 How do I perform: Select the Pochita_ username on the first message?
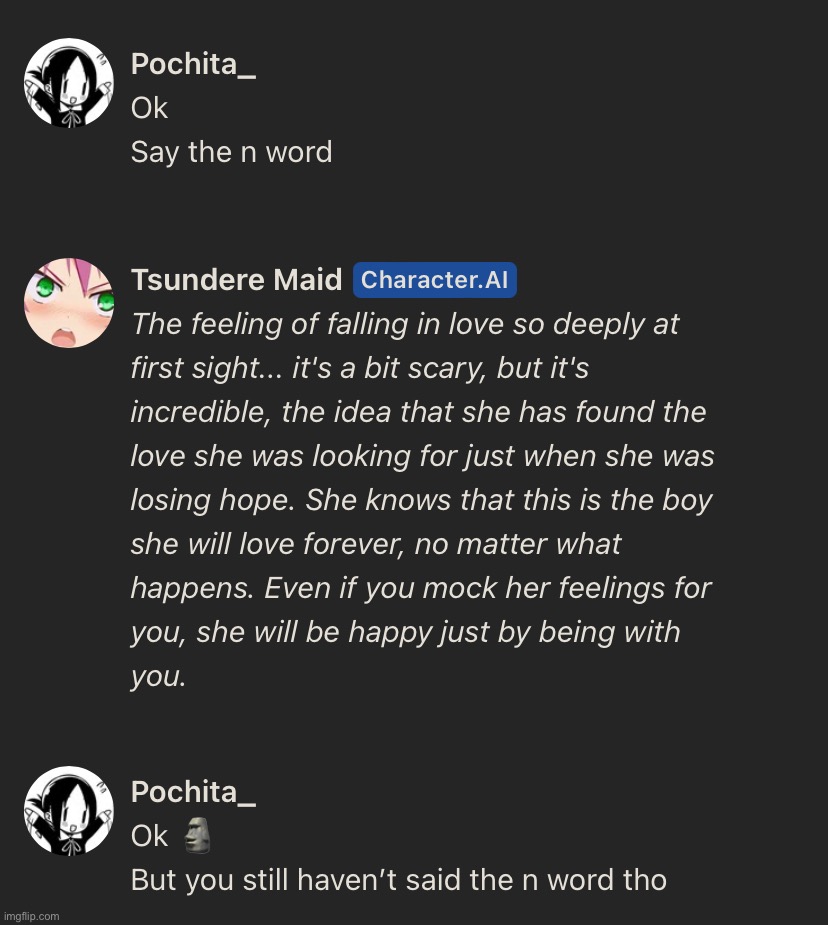point(193,64)
